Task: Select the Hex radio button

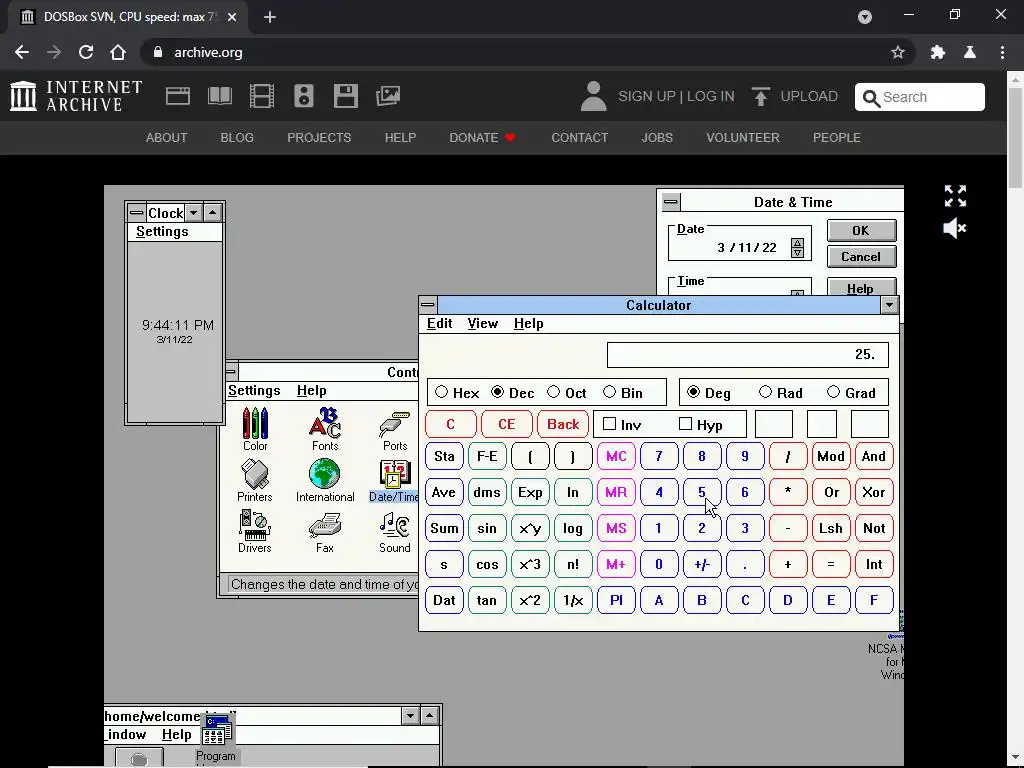Action: coord(441,392)
